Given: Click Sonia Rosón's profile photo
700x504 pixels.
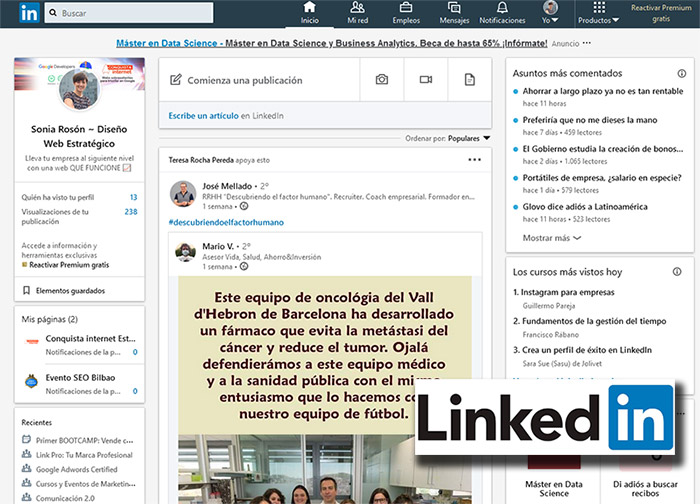Looking at the screenshot, I should coord(79,89).
